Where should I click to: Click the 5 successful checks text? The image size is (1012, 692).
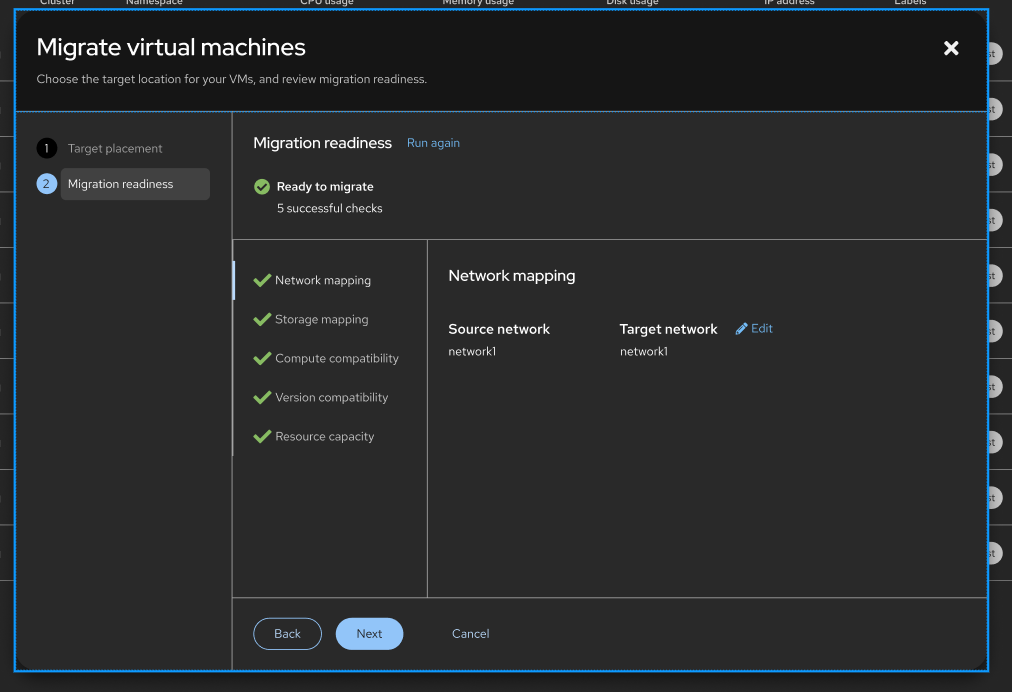330,208
